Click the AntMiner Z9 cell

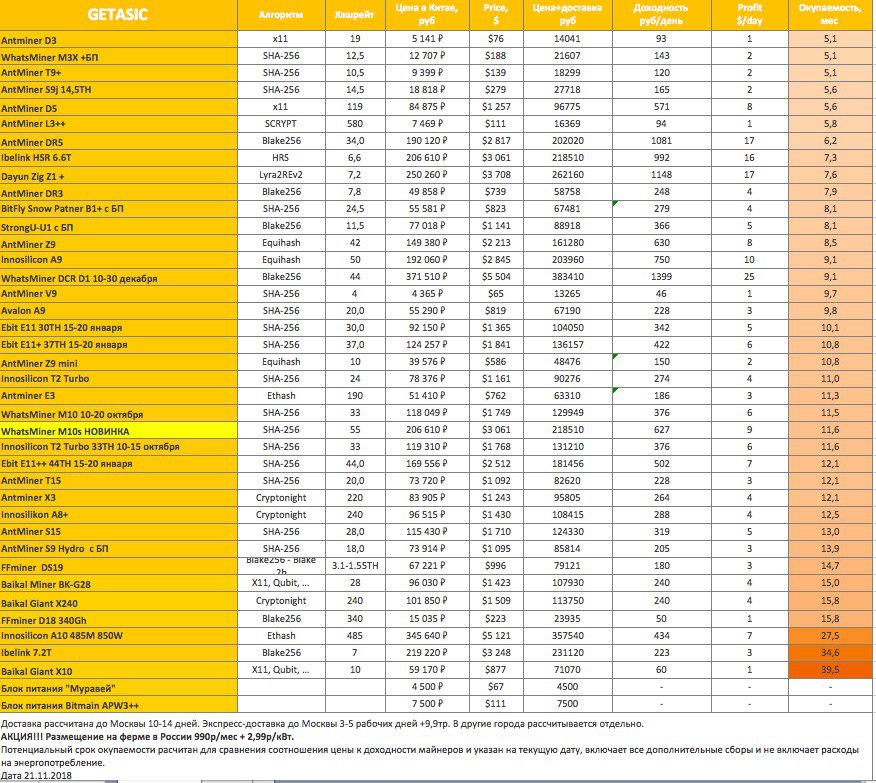tap(118, 244)
